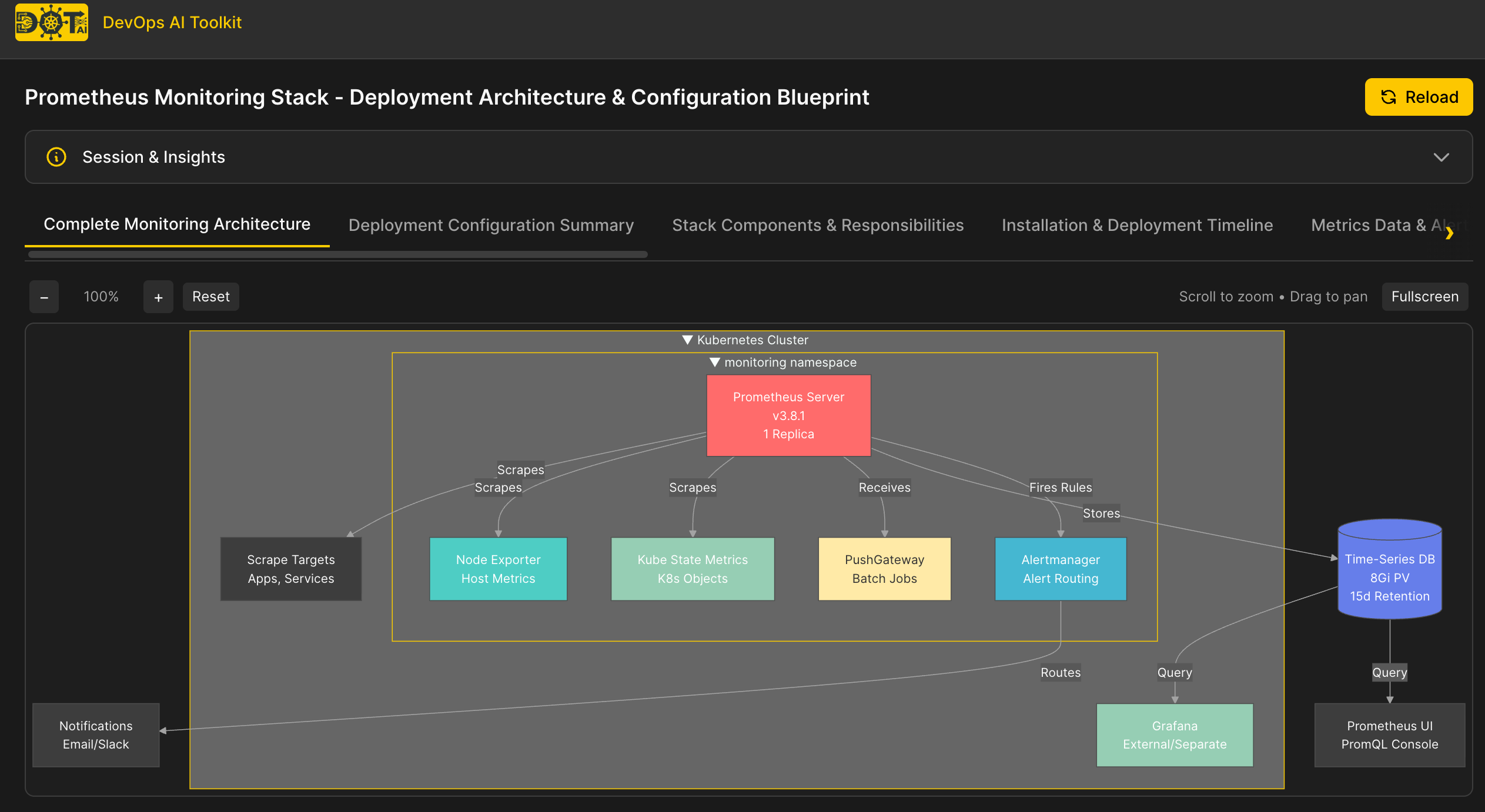Click the DevOps AI Toolkit logo icon
Screen dimensions: 1485x812
(51, 22)
